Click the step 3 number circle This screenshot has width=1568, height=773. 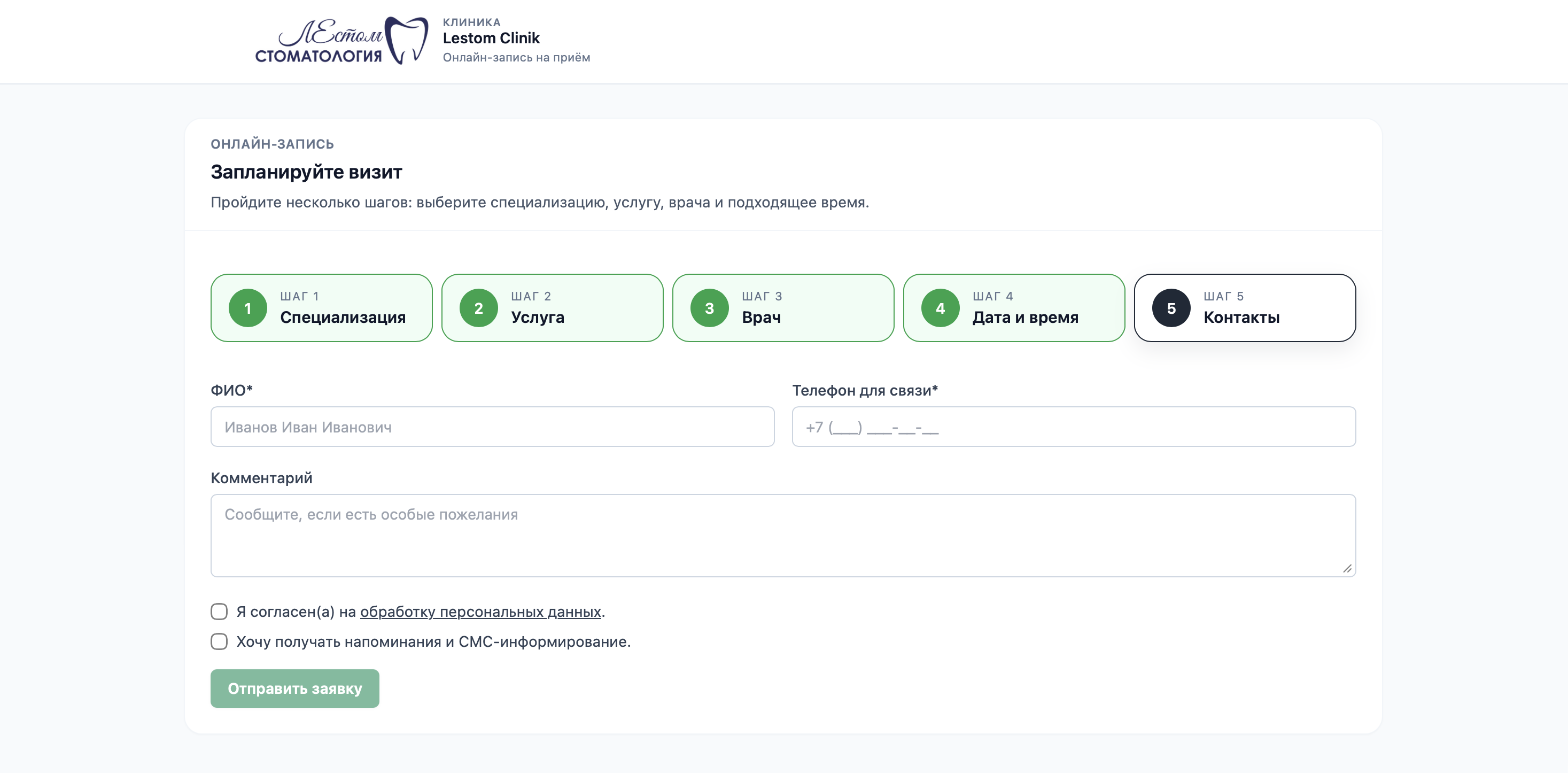click(x=709, y=308)
